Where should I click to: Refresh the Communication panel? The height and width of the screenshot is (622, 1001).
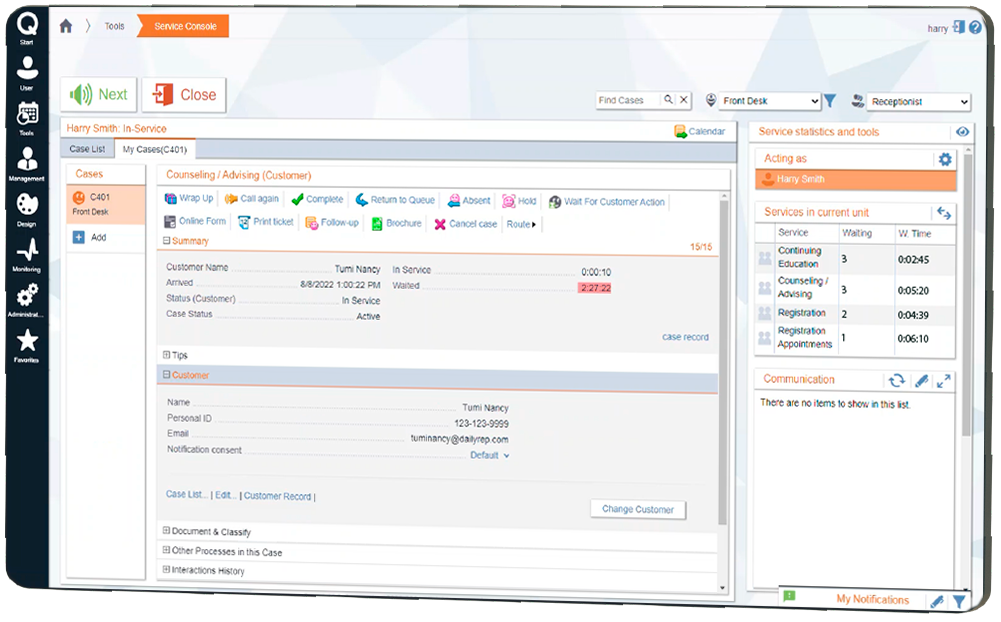pos(896,381)
